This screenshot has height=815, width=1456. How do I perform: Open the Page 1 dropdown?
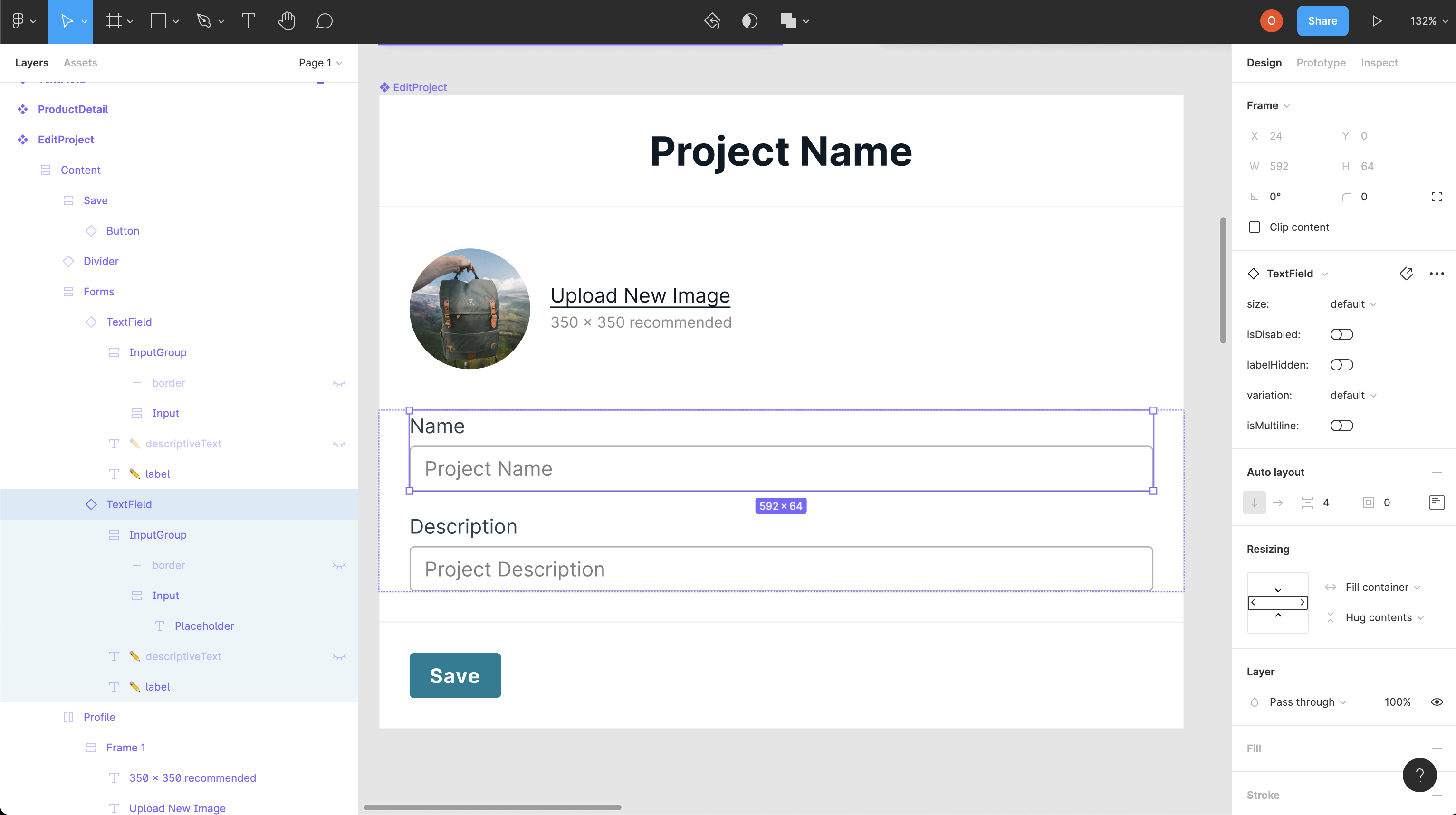click(320, 63)
